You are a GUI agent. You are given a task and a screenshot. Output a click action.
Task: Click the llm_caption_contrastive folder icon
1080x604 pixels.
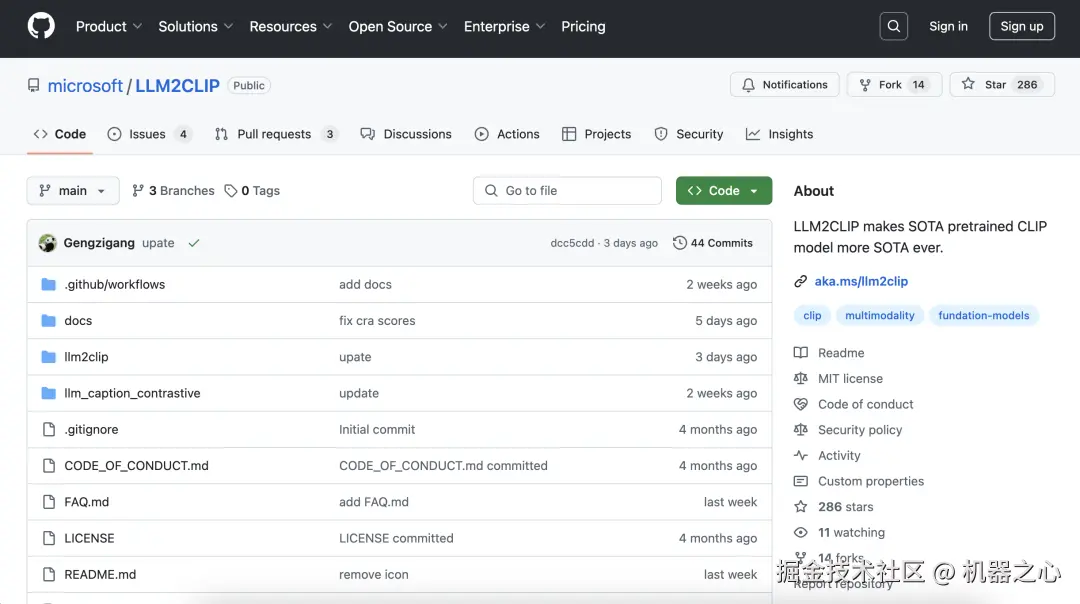48,393
